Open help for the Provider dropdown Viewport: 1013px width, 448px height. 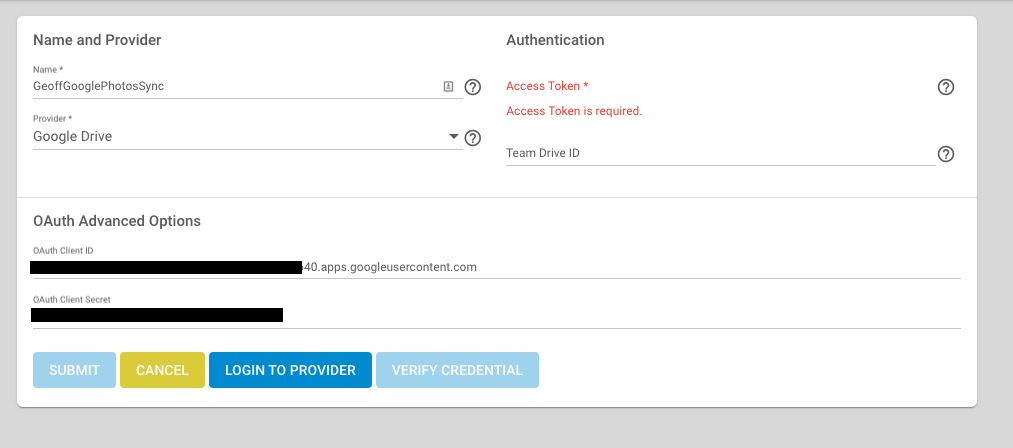click(473, 138)
